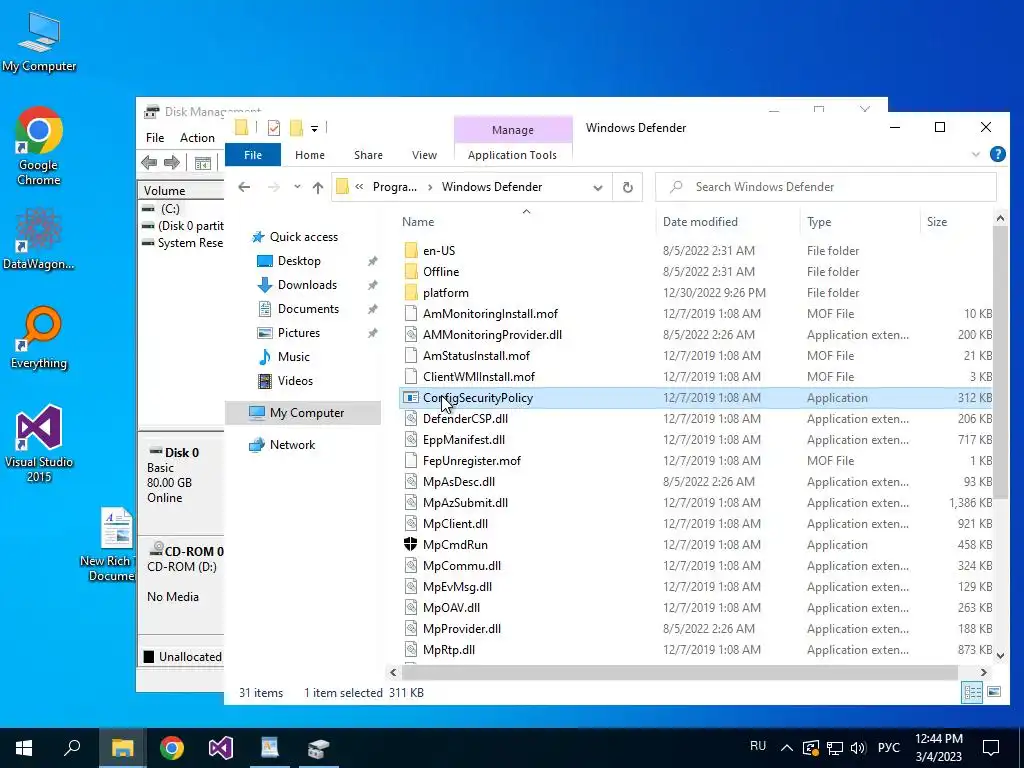Sort by the Type column header
1024x768 pixels.
[819, 222]
